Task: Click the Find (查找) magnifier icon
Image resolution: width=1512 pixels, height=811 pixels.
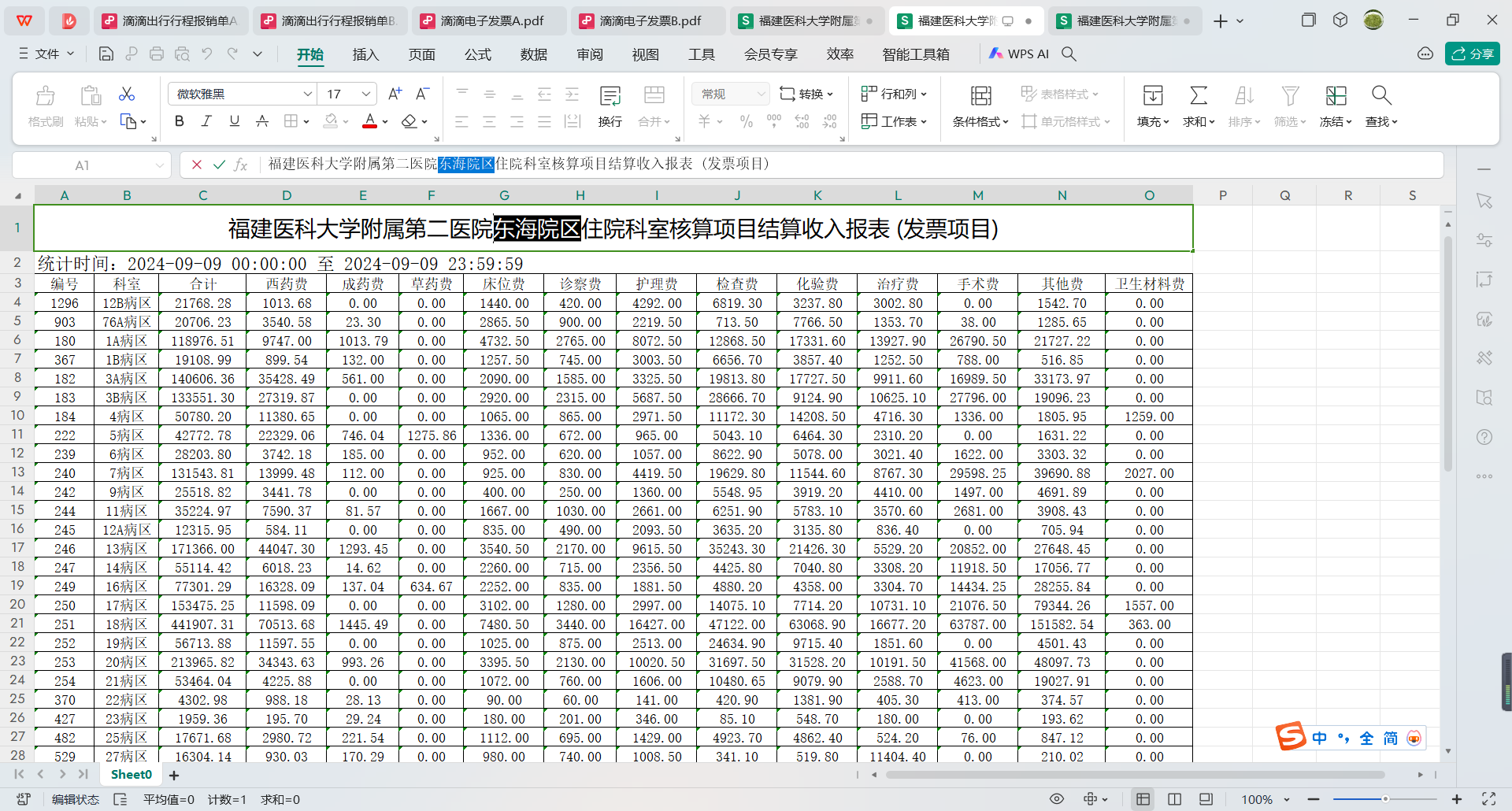Action: (1380, 96)
